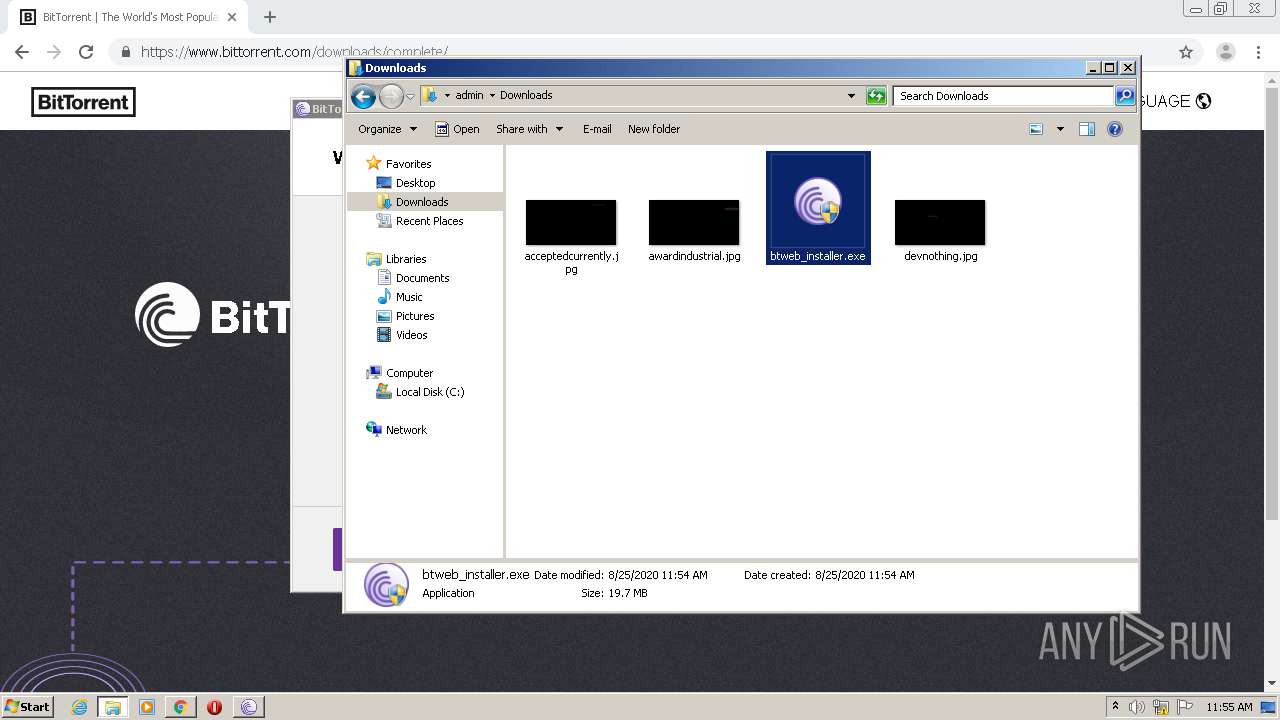
Task: Select Desktop in the navigation pane
Action: point(406,183)
